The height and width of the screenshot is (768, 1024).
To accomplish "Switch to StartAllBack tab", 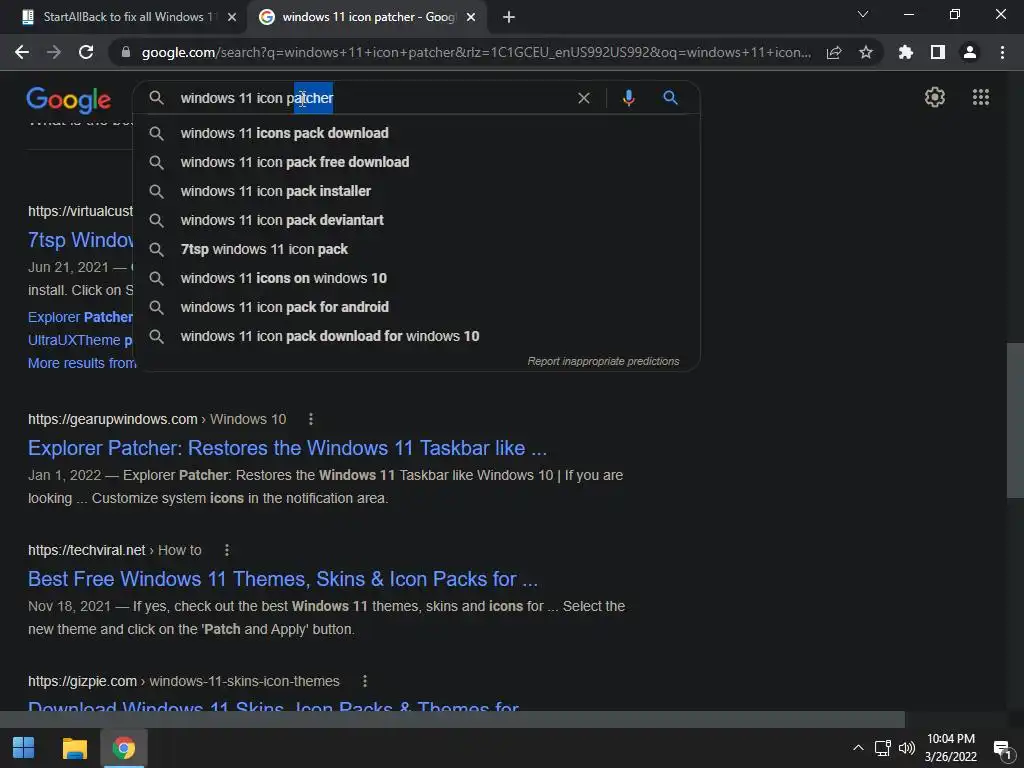I will (128, 17).
